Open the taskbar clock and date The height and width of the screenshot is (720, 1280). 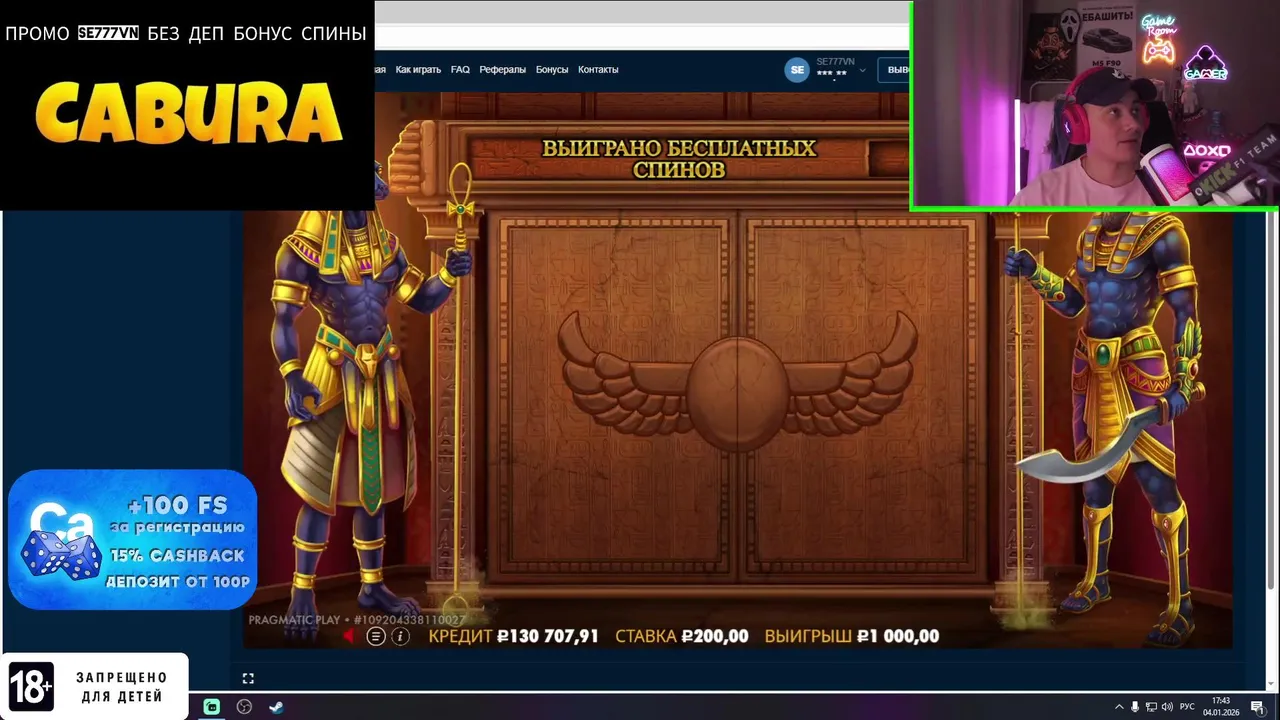click(1221, 707)
